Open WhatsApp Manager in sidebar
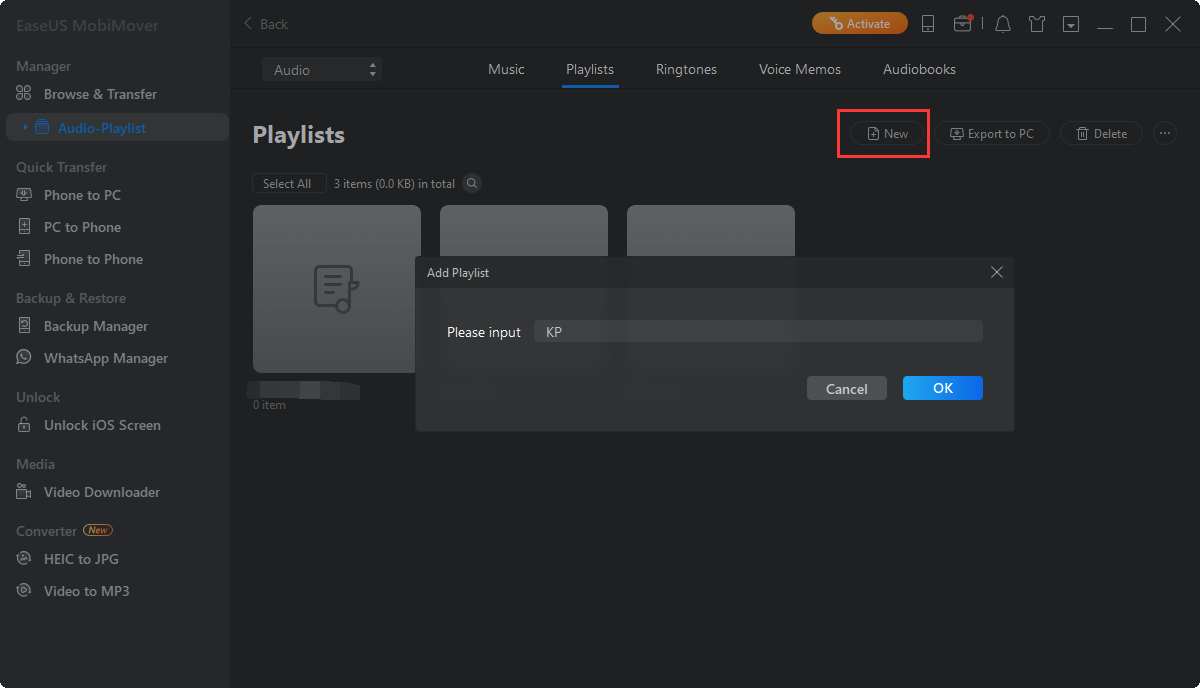This screenshot has height=688, width=1200. [105, 358]
